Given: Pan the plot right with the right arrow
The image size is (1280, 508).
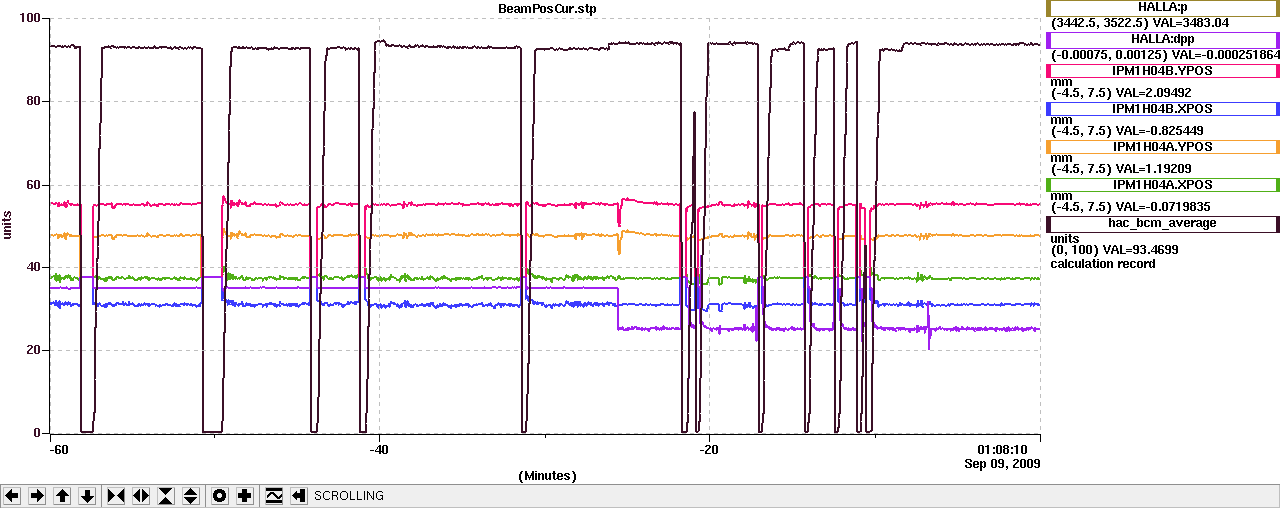Looking at the screenshot, I should pos(37,496).
